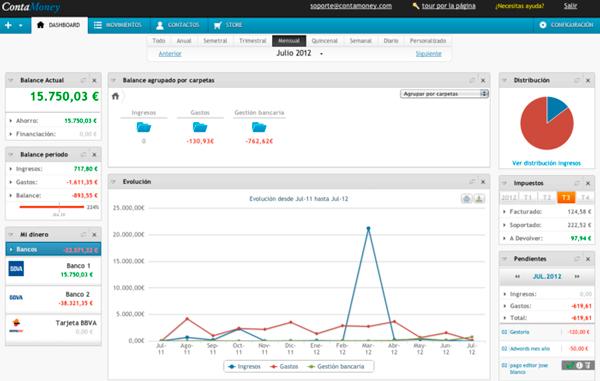
Task: Select the Semestral period filter
Action: click(215, 41)
